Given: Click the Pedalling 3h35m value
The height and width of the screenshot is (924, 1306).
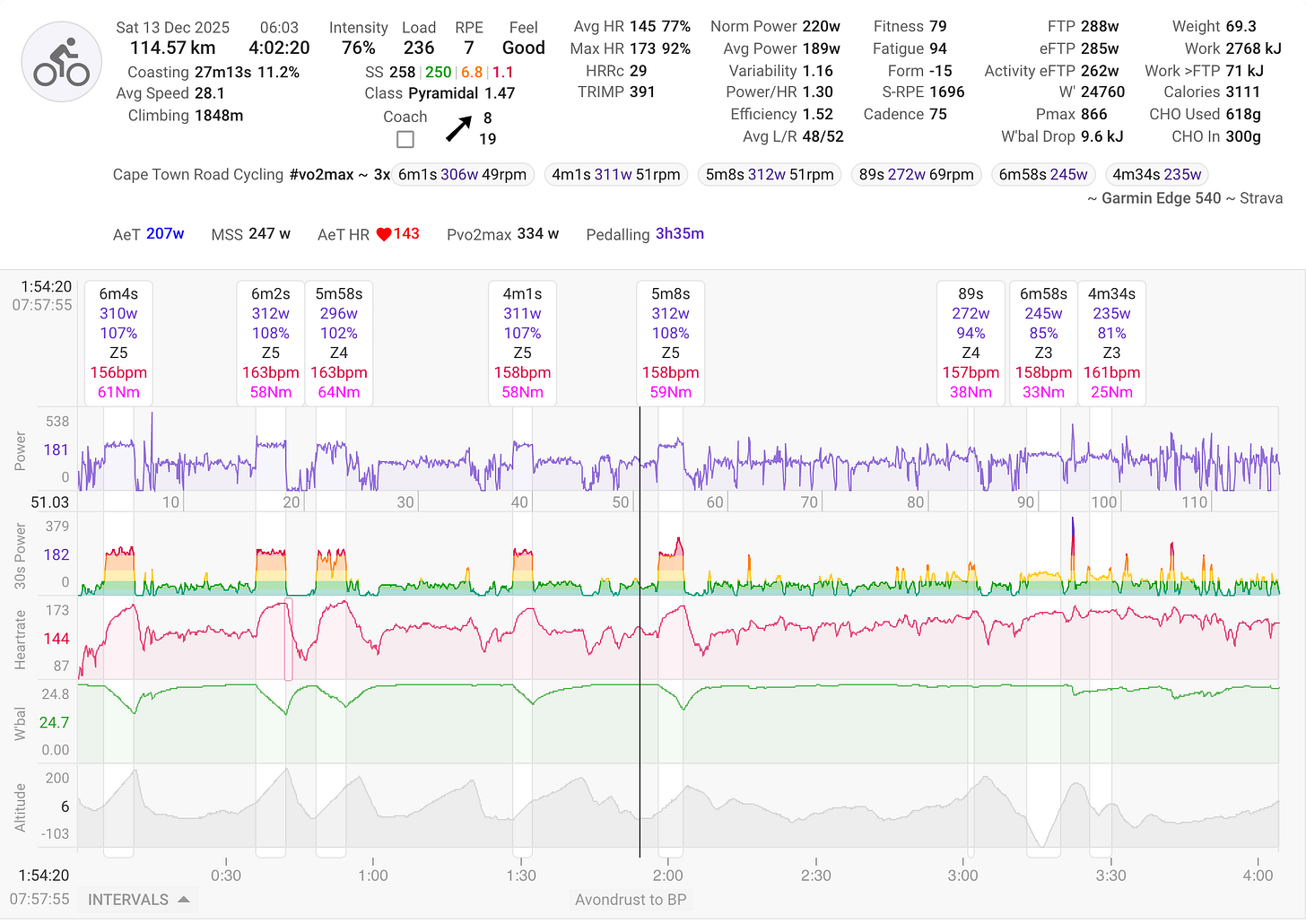Looking at the screenshot, I should (x=679, y=234).
